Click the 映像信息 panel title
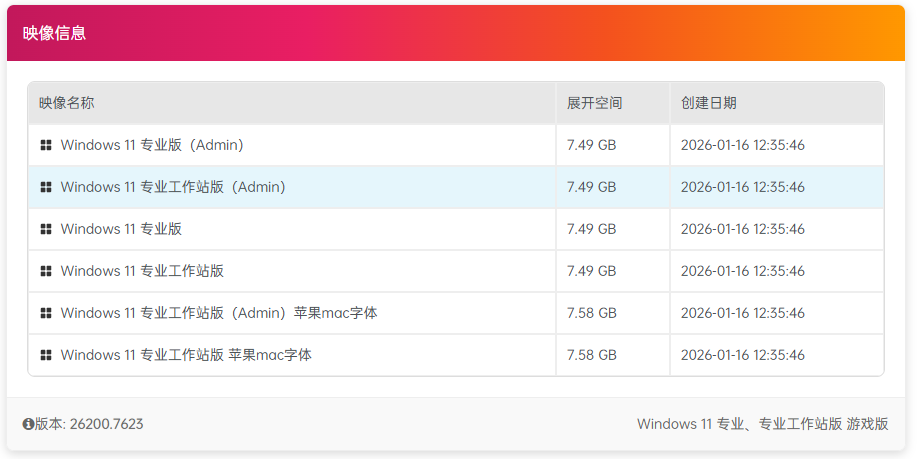This screenshot has width=917, height=459. point(55,33)
